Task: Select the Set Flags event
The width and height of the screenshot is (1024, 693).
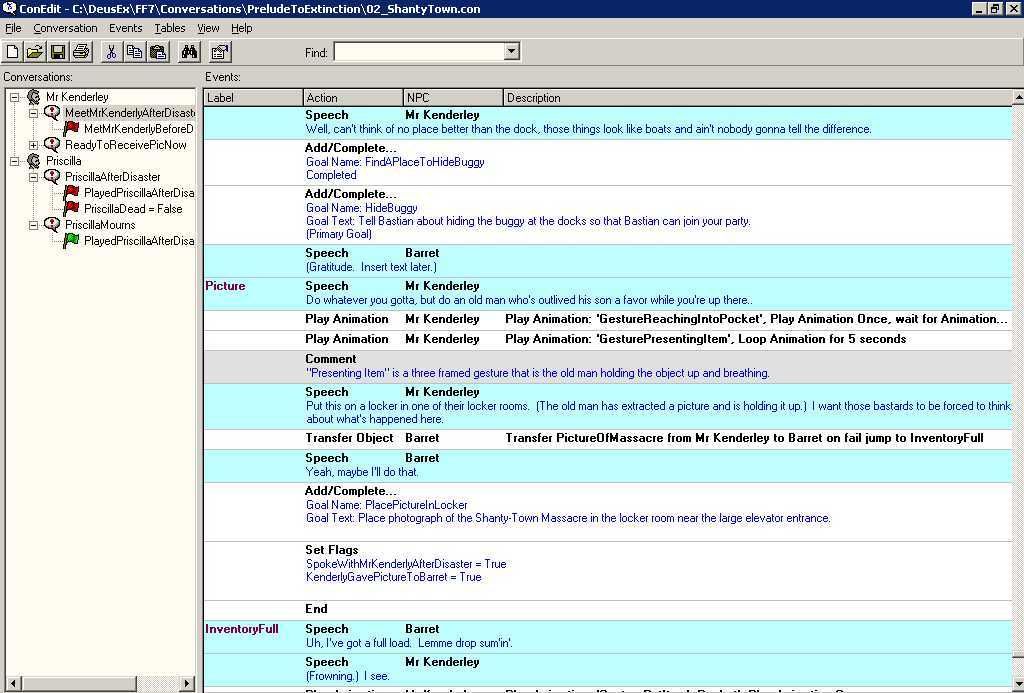Action: 608,571
